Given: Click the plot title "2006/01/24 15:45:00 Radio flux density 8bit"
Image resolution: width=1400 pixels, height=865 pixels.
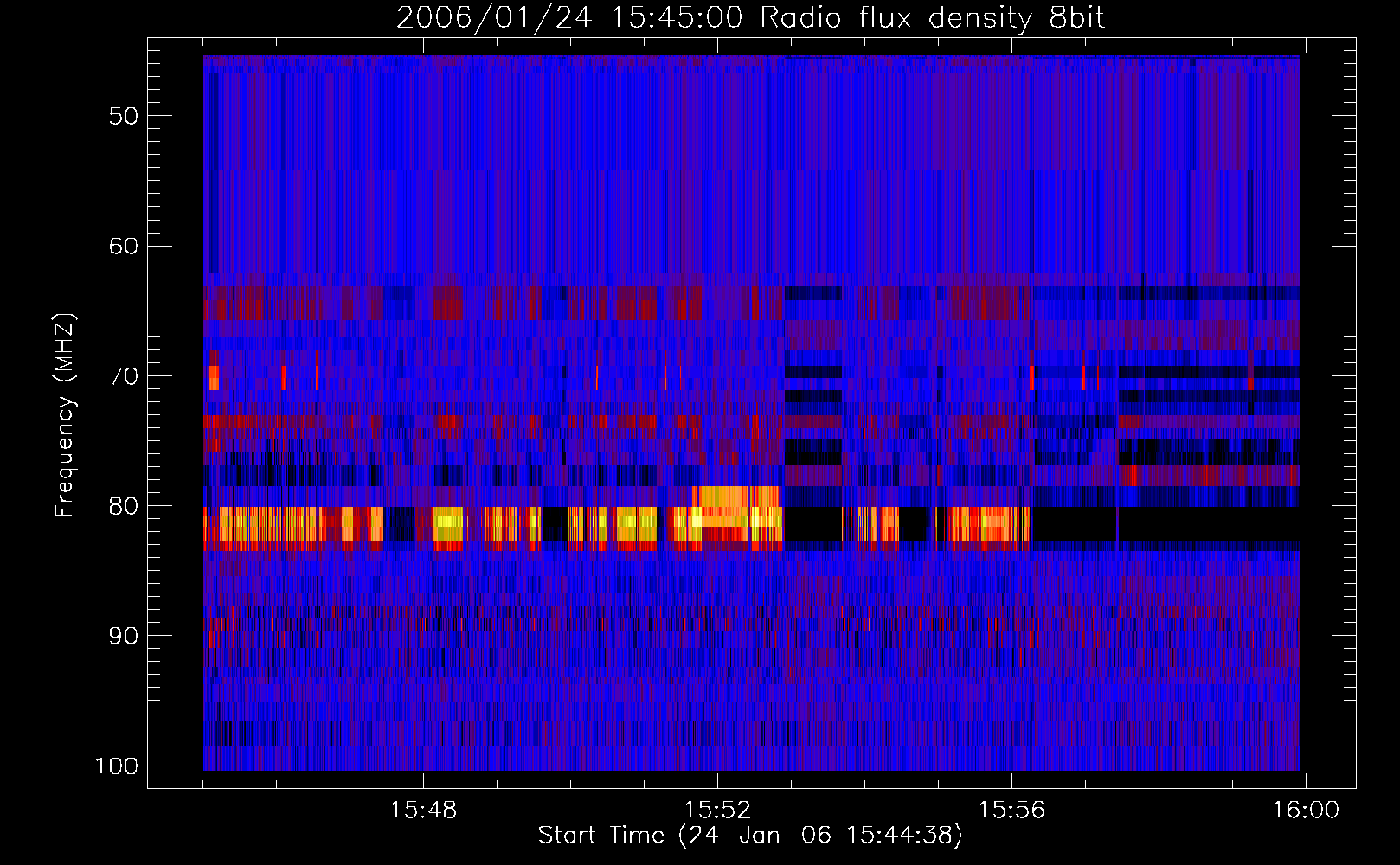Looking at the screenshot, I should tap(750, 17).
